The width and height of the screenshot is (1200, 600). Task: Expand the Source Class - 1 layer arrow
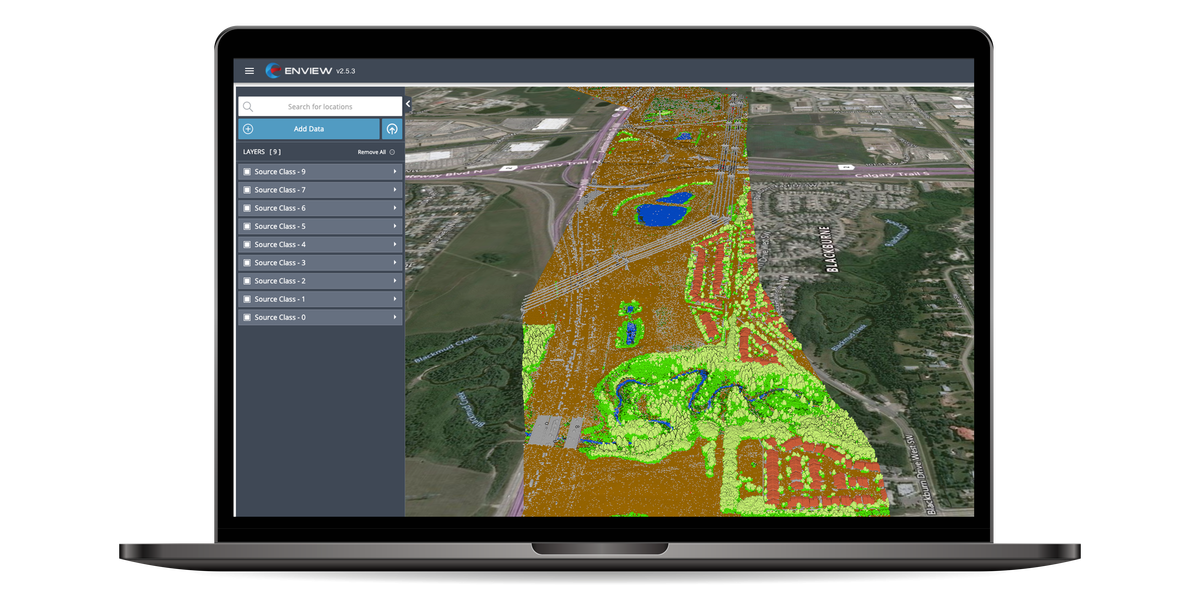click(395, 299)
